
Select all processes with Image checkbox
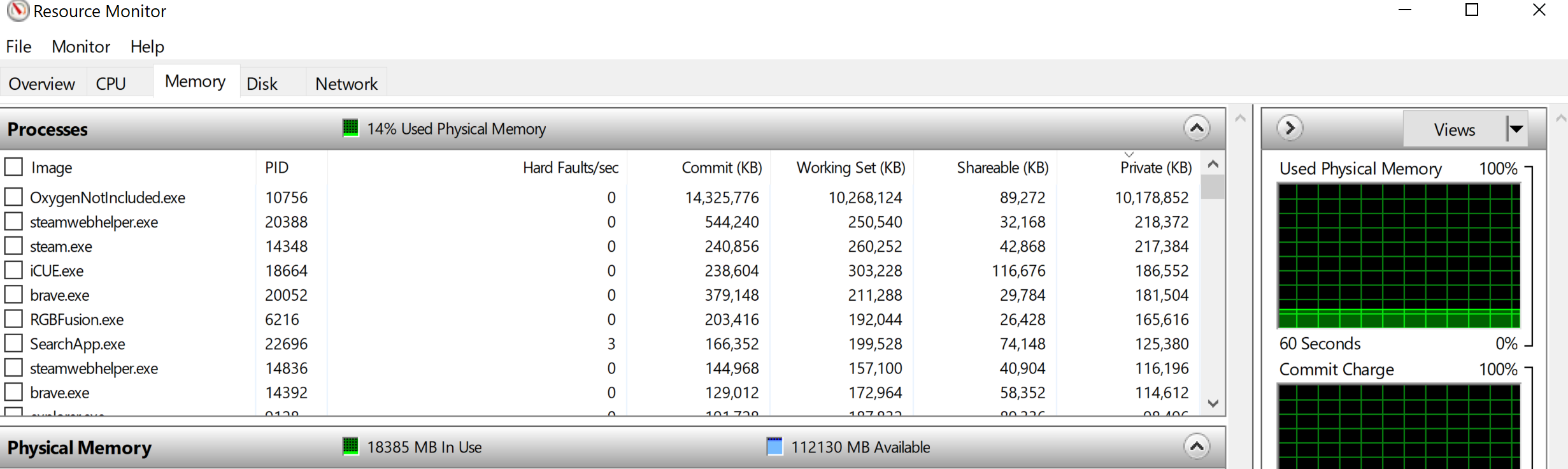13,167
